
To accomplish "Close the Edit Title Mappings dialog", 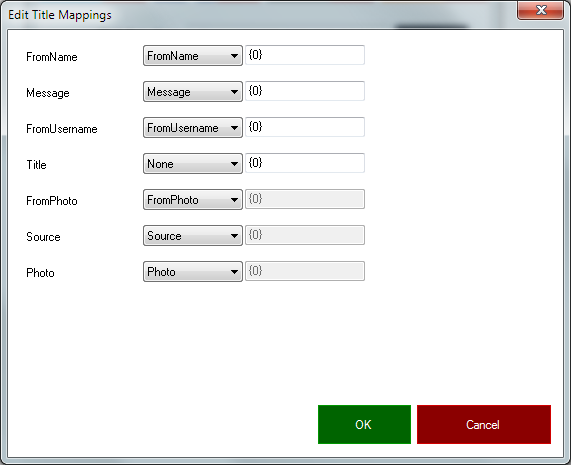I will (x=540, y=10).
